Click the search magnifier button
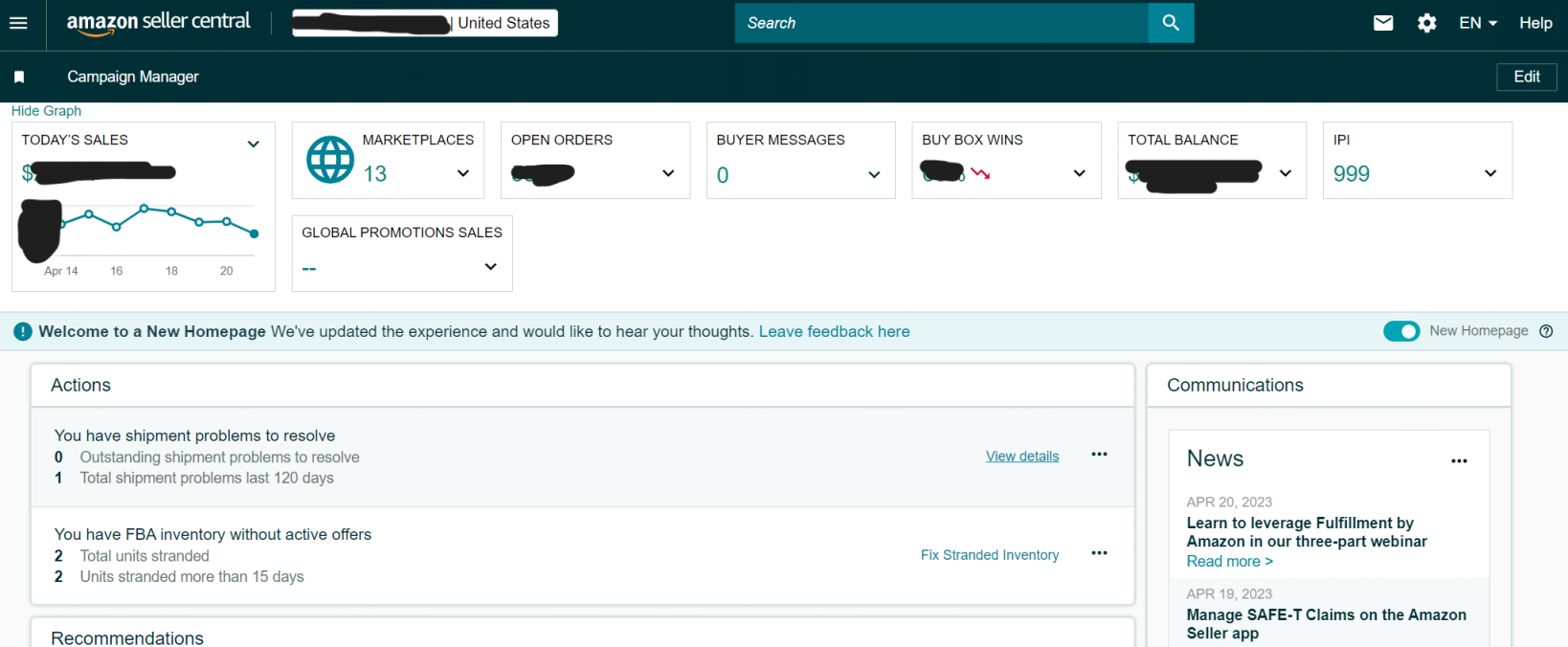Viewport: 1568px width, 647px height. click(x=1171, y=23)
